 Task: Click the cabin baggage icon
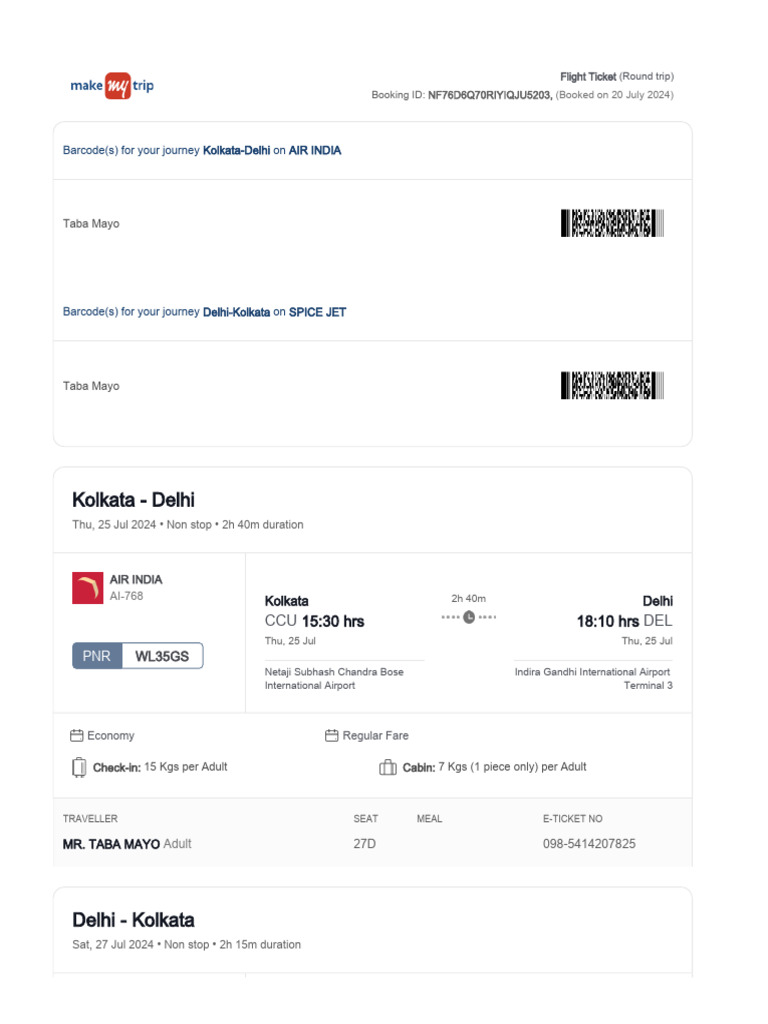pyautogui.click(x=388, y=768)
